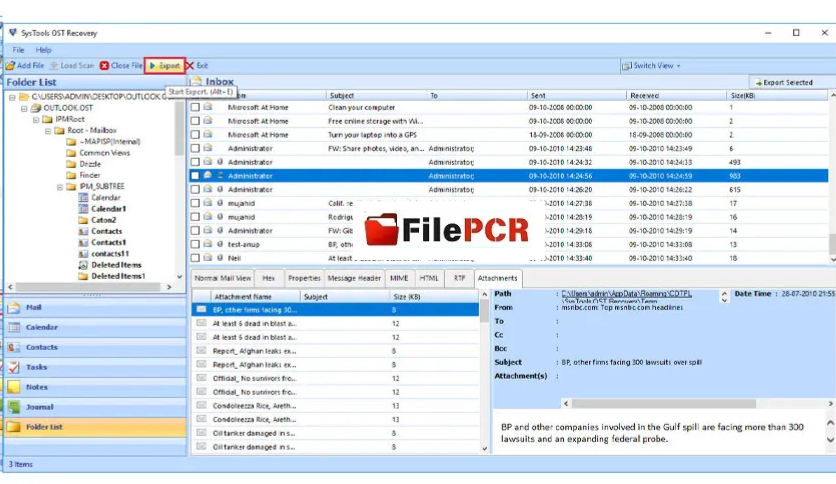Tick checkbox for Clean your computer email

click(195, 107)
